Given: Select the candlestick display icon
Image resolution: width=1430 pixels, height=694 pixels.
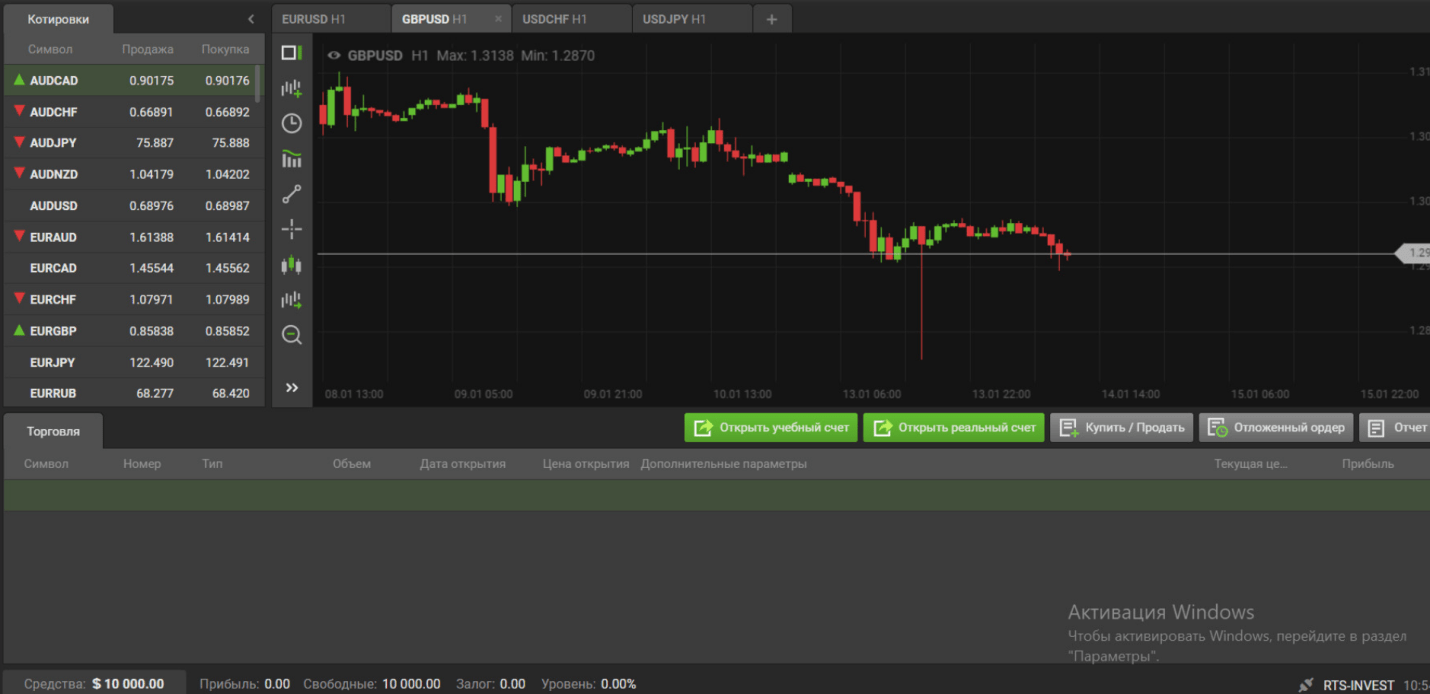Looking at the screenshot, I should pos(291,264).
